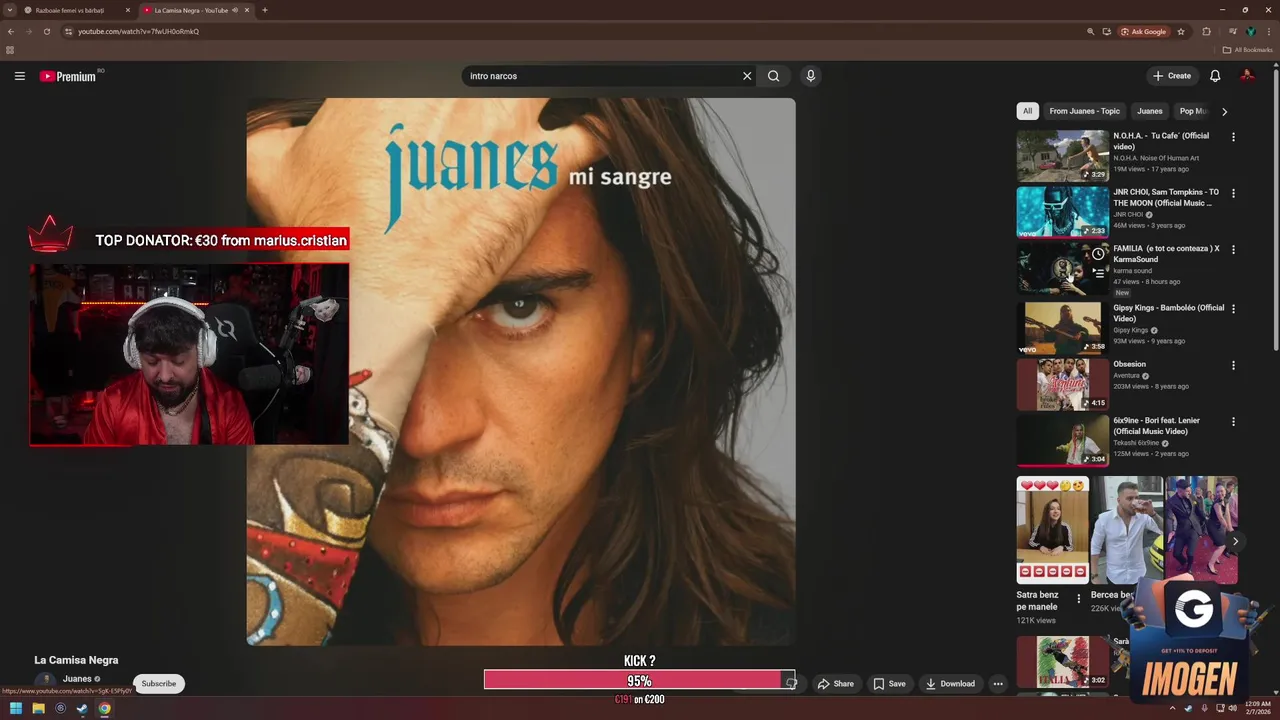Click the KICK 95% progress bar

click(x=639, y=680)
